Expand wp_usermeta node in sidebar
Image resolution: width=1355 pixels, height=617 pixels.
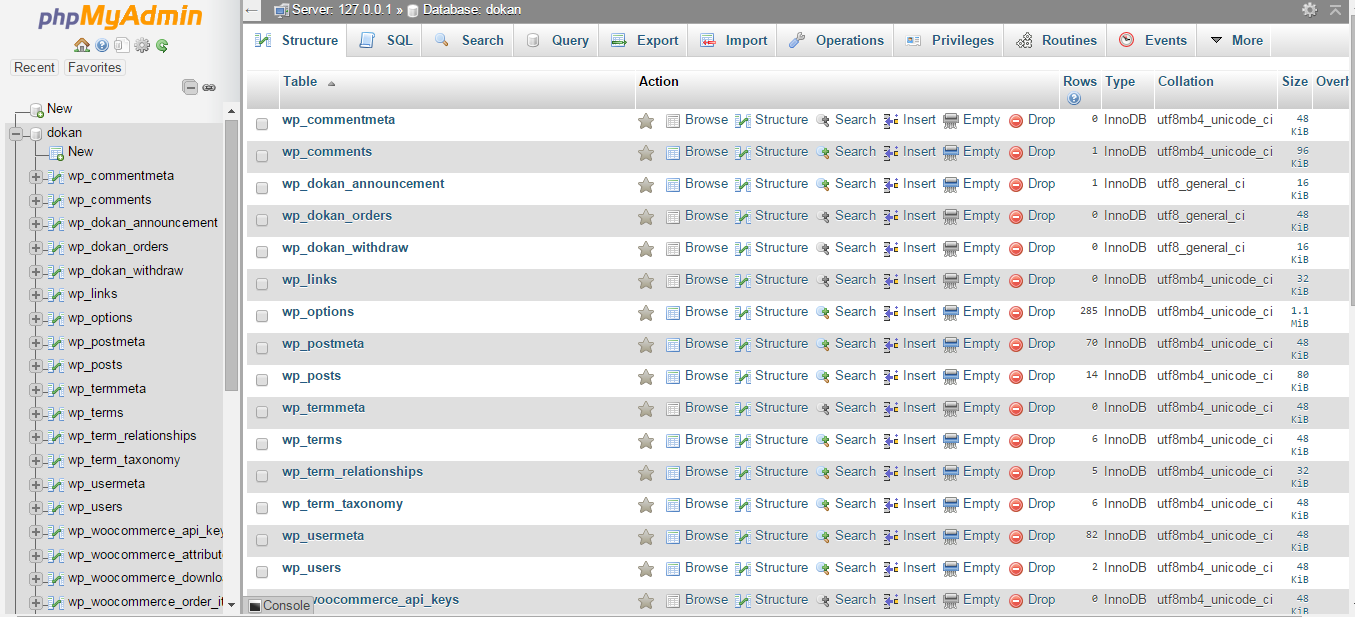coord(36,485)
